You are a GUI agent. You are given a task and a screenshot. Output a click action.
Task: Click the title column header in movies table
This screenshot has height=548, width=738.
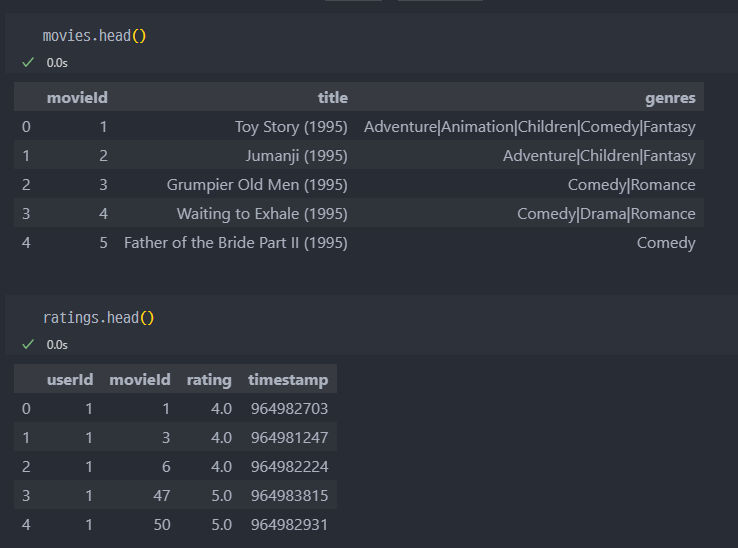(x=332, y=97)
